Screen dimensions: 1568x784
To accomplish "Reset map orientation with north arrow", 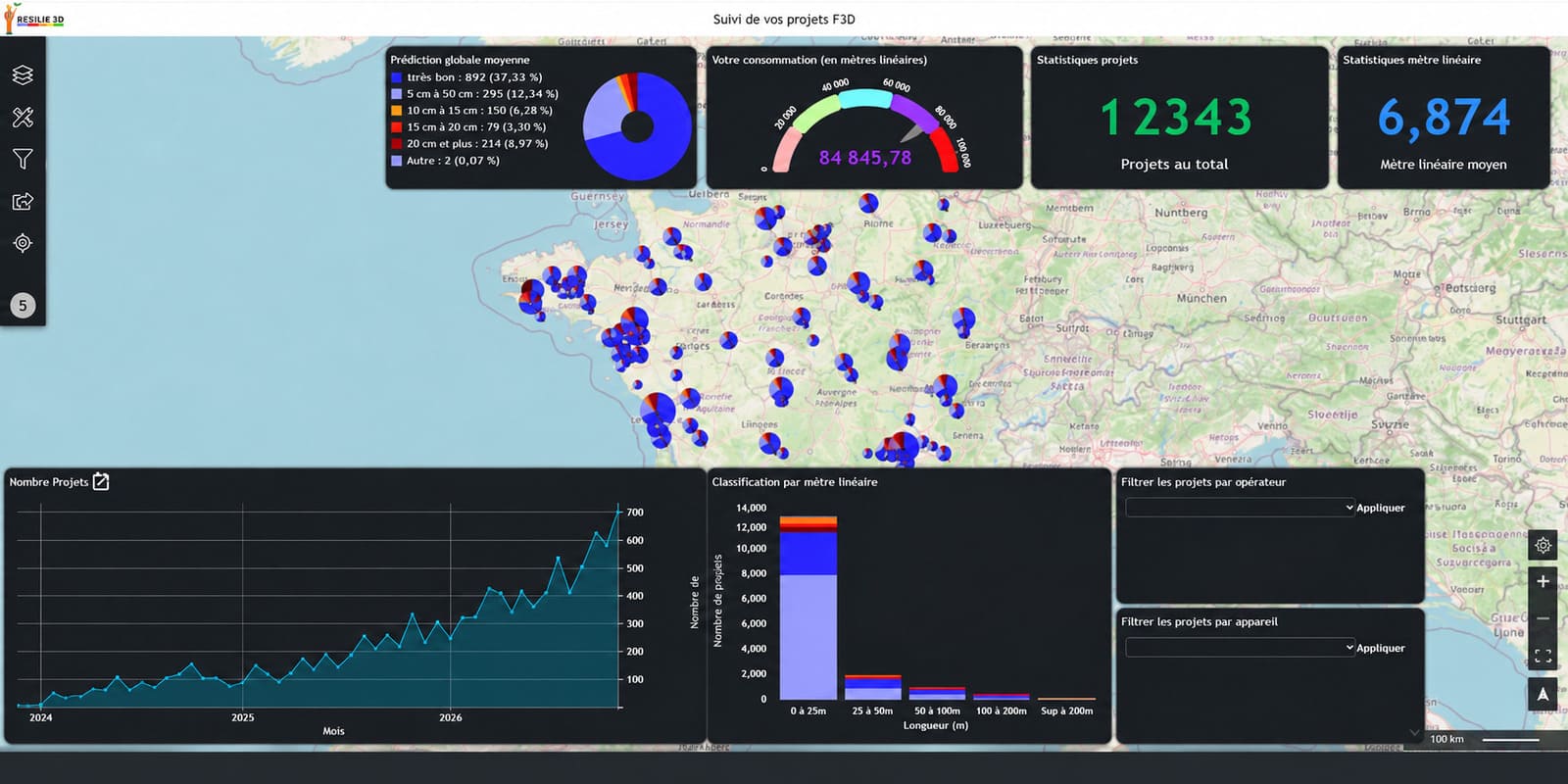I will 1543,694.
